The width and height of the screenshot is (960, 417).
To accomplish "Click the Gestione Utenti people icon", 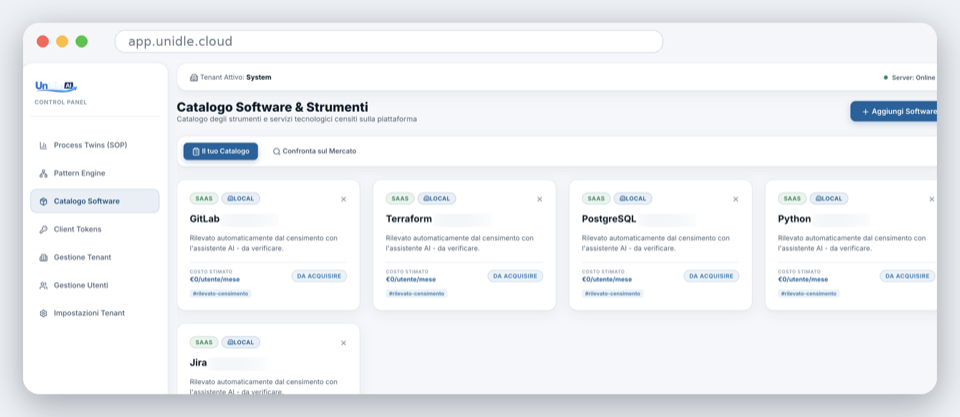I will click(43, 285).
